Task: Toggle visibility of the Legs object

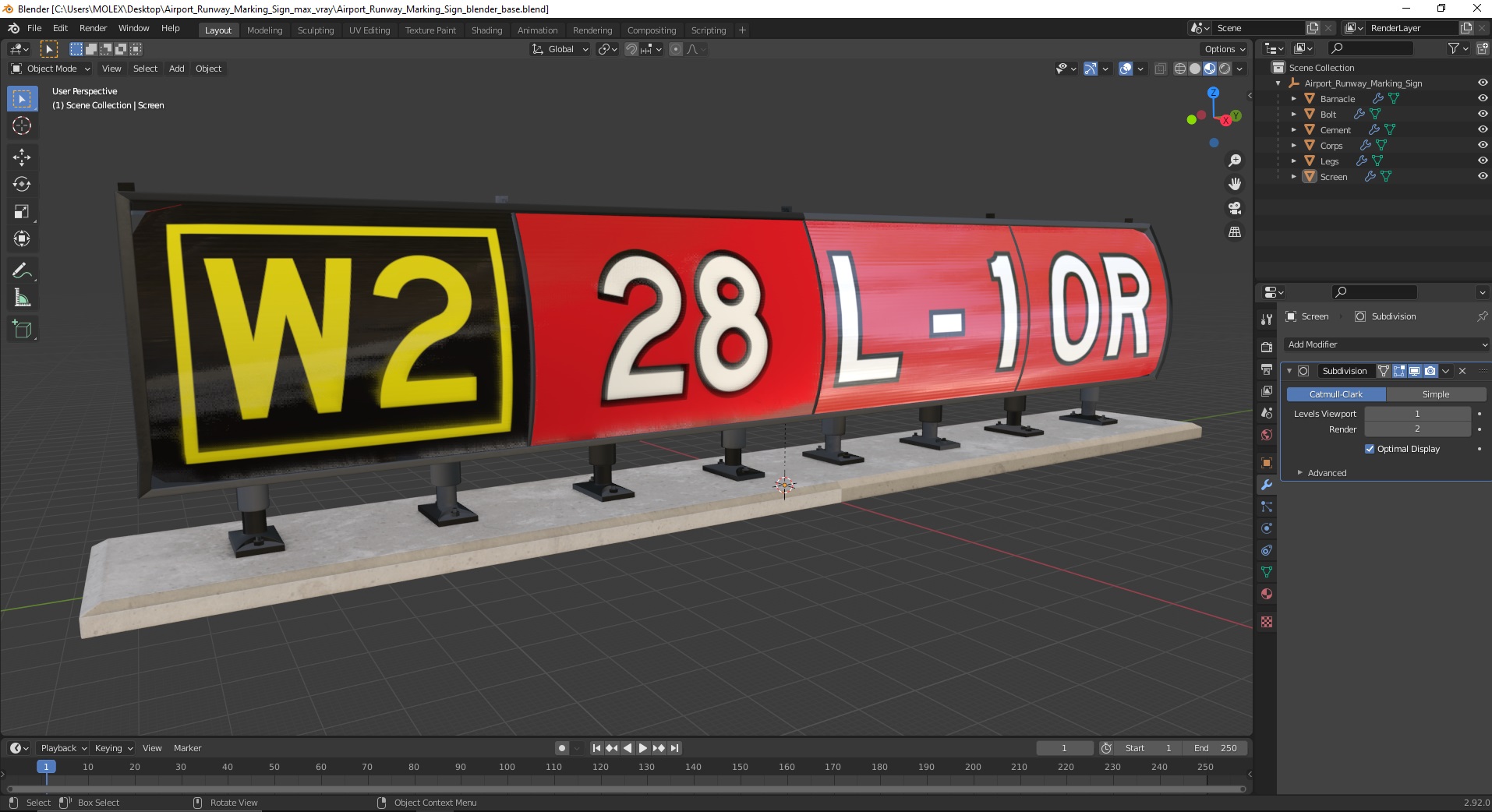Action: (x=1482, y=161)
